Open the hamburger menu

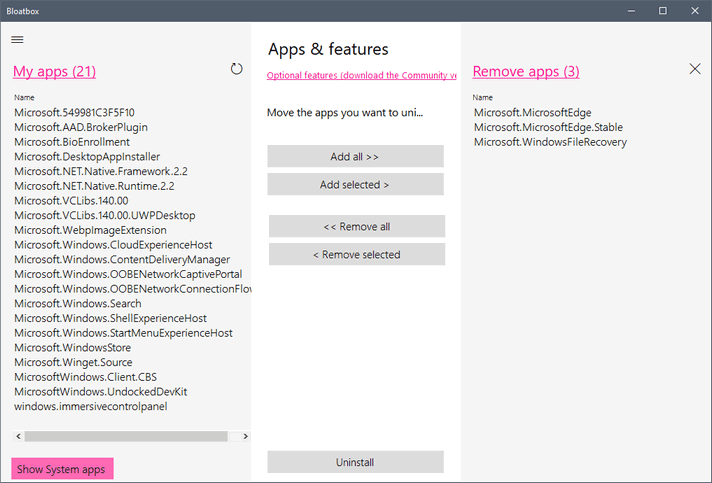point(17,39)
